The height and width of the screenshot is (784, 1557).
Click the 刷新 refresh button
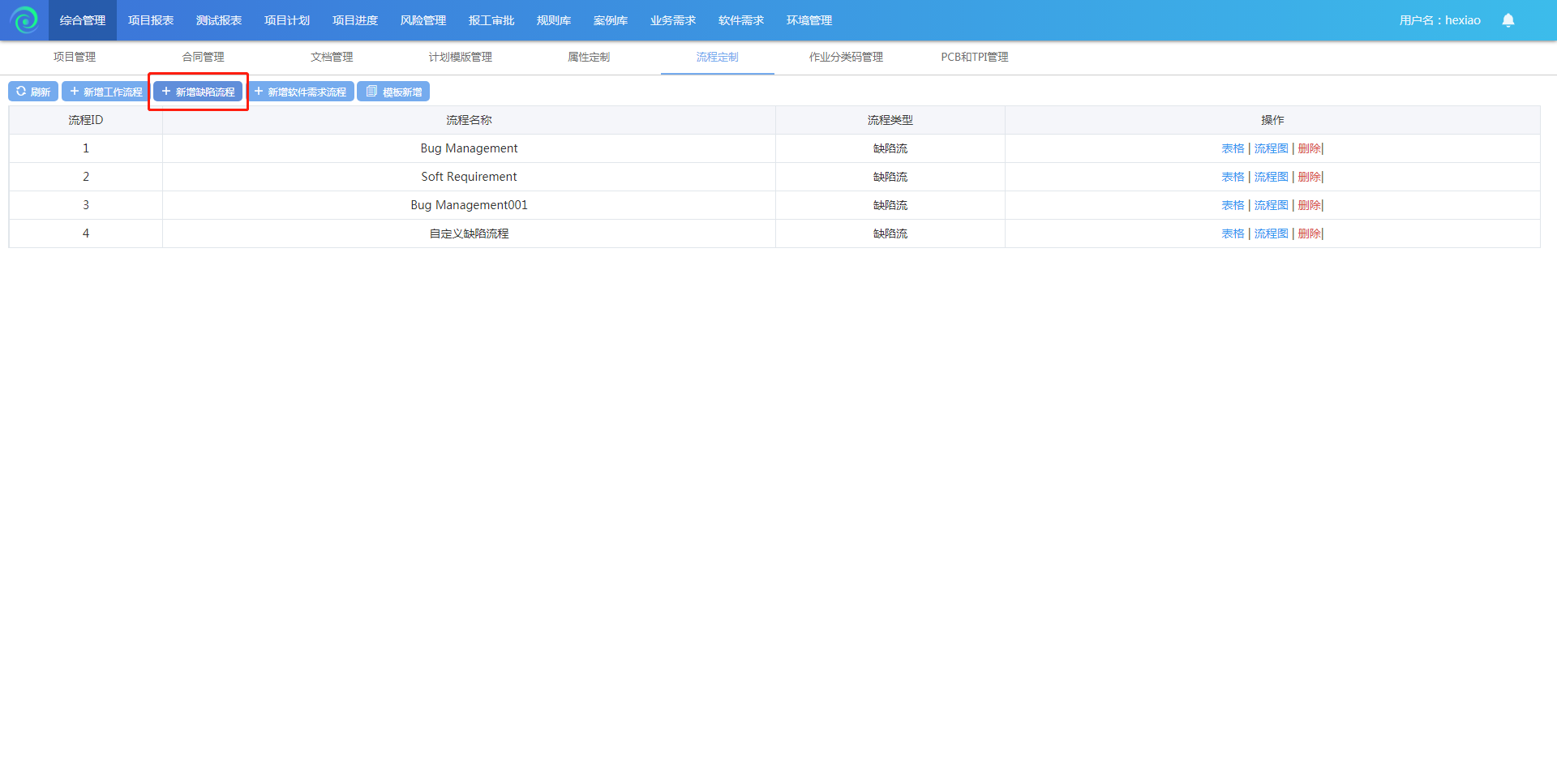click(33, 92)
